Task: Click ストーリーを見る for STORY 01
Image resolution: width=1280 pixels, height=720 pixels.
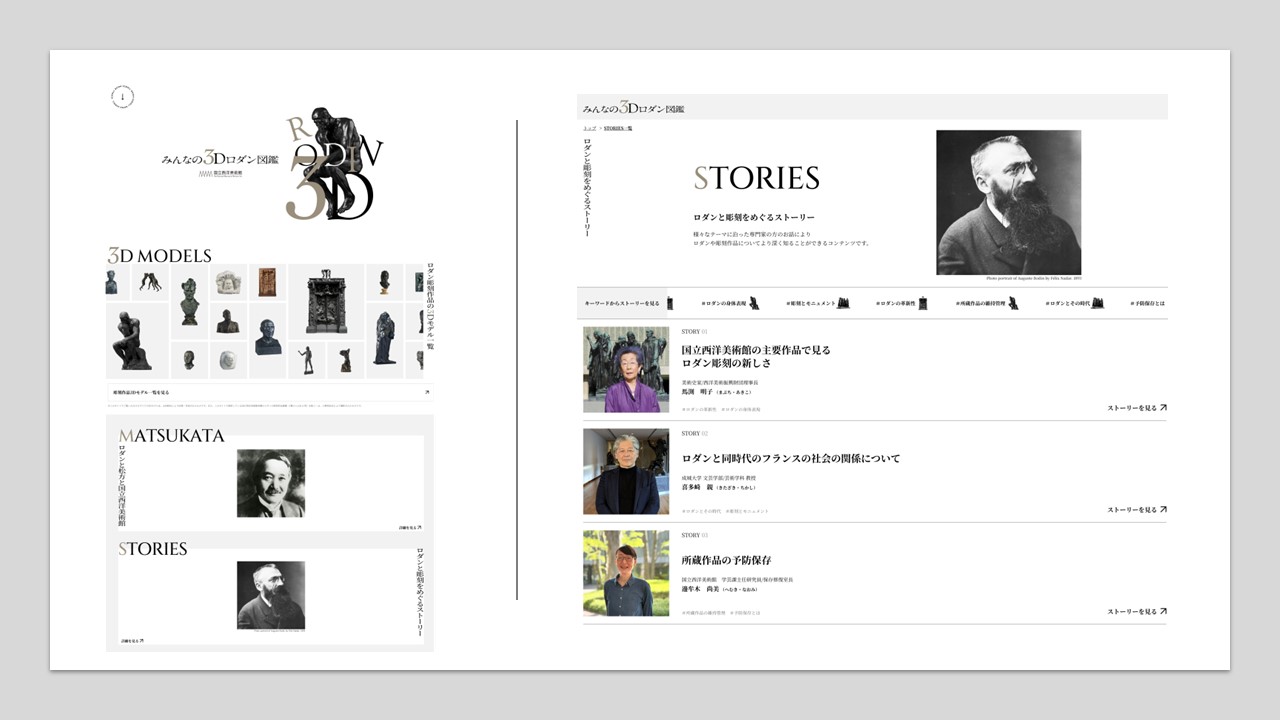Action: coord(1137,408)
